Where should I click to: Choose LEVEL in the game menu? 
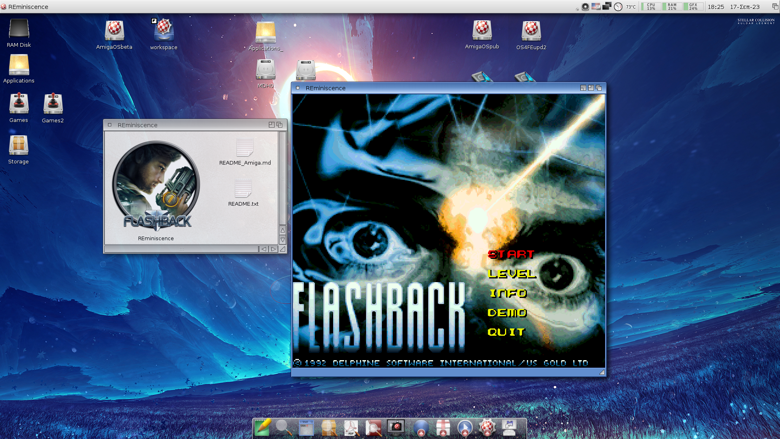click(x=511, y=273)
